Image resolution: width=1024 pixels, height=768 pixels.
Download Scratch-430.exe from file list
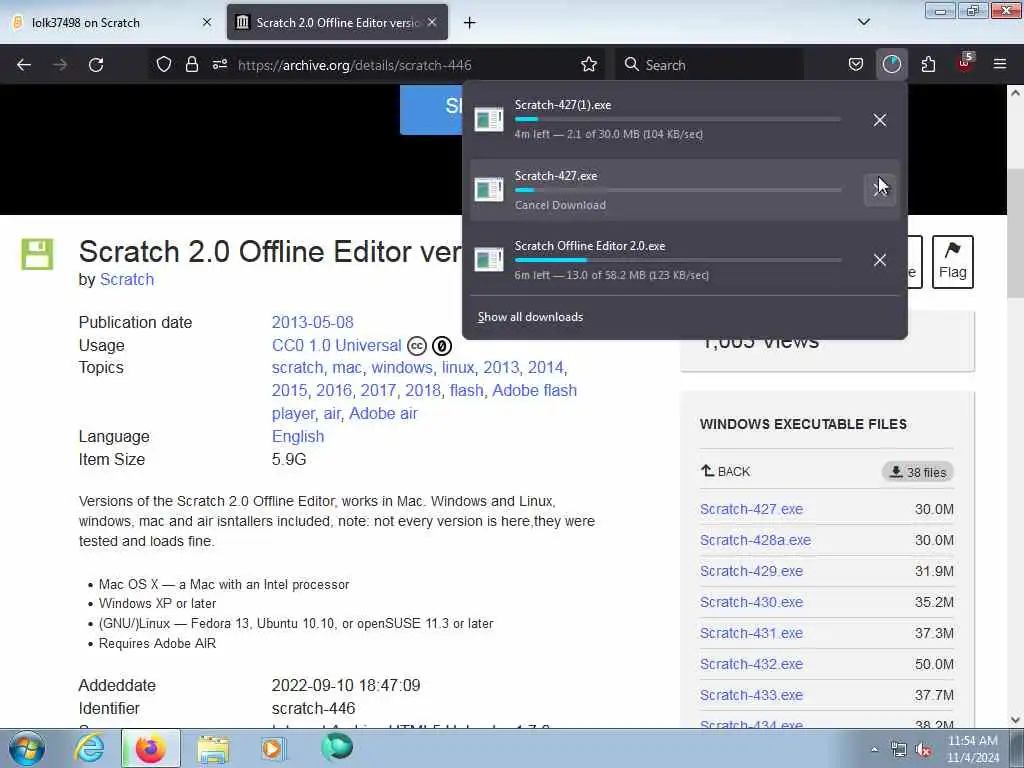coord(751,602)
